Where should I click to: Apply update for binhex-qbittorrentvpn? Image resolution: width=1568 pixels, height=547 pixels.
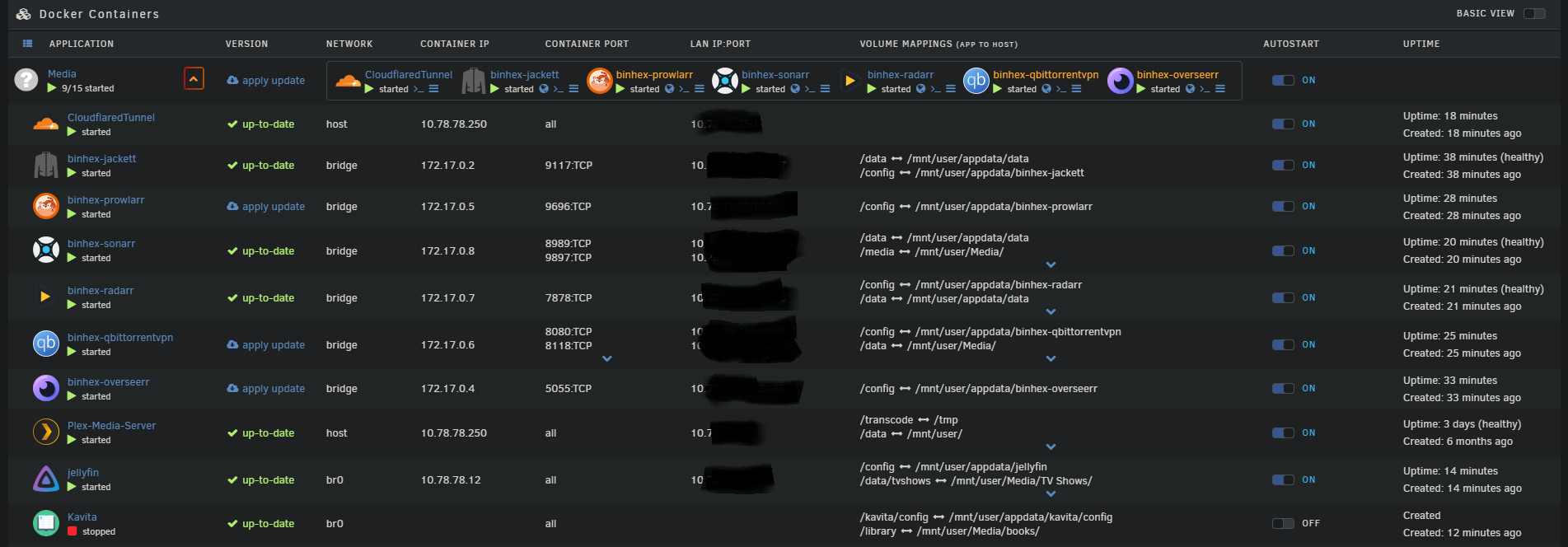(x=266, y=344)
